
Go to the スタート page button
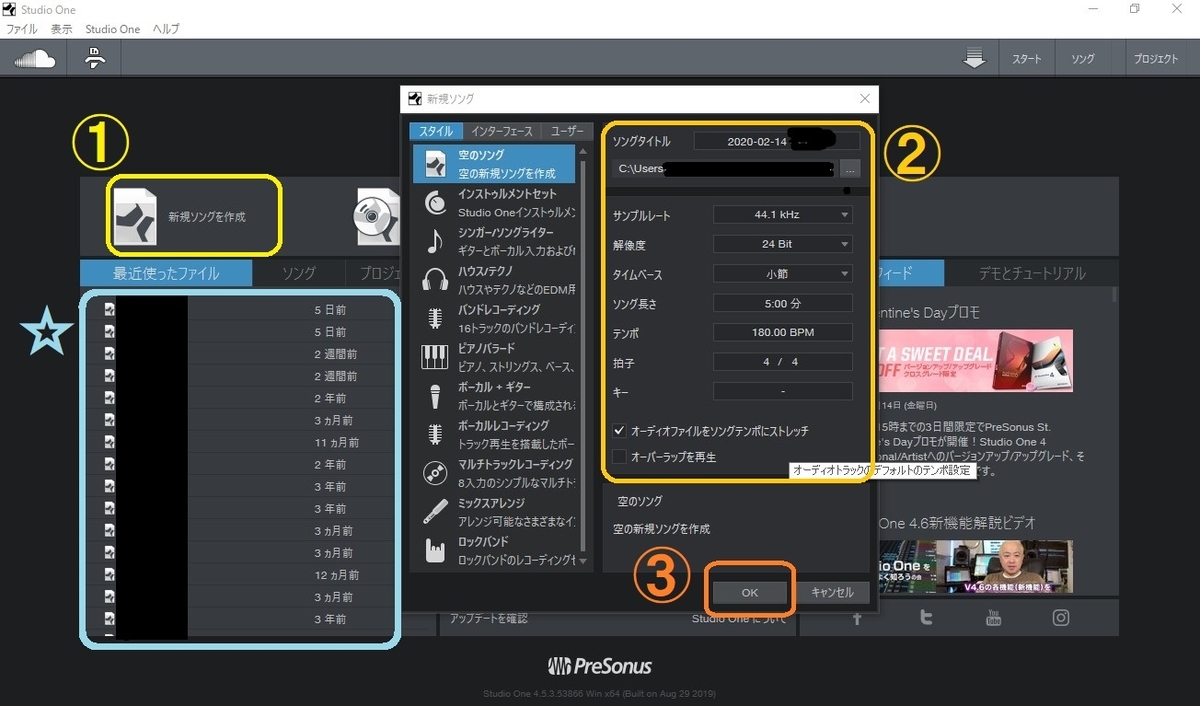click(1026, 59)
